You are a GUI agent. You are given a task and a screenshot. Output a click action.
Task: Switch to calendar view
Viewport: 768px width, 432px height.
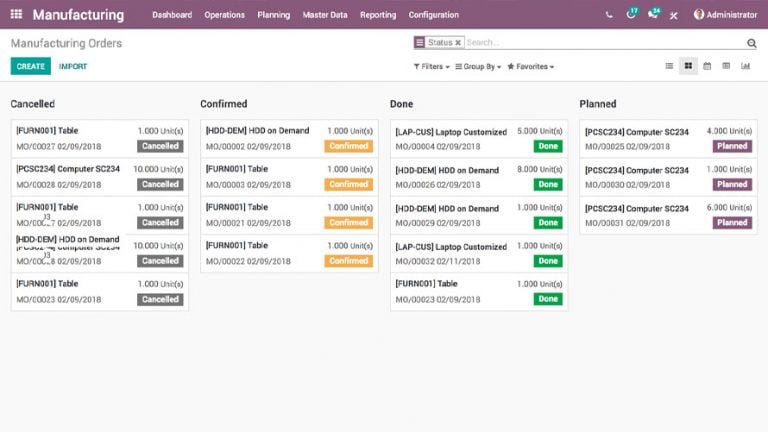[x=707, y=66]
